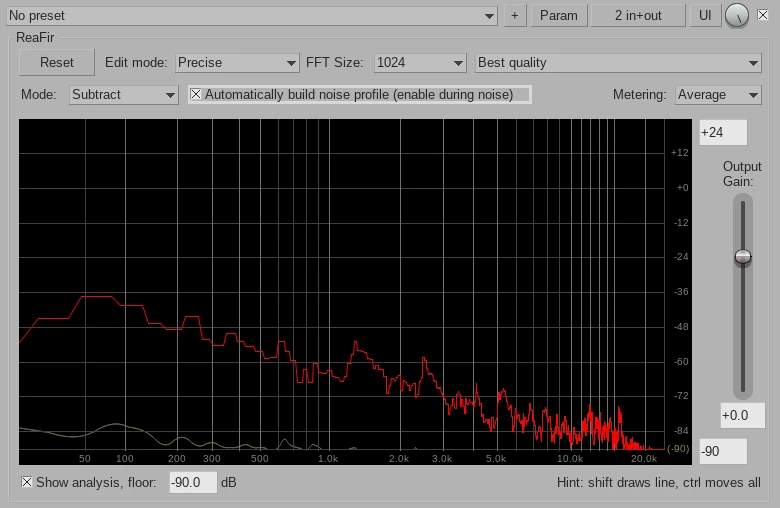Click the Output Gain slider handle
Image resolution: width=780 pixels, height=508 pixels.
(x=742, y=257)
